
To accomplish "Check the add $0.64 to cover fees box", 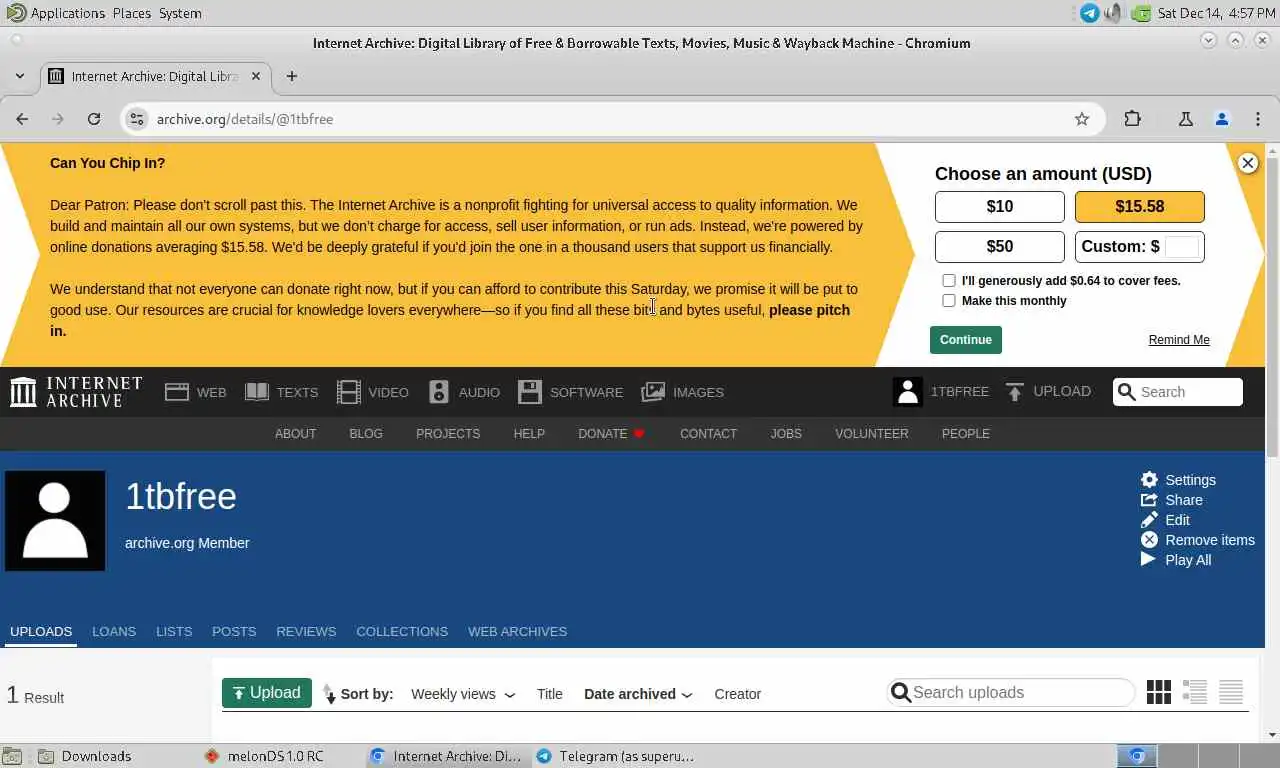I will (x=949, y=281).
